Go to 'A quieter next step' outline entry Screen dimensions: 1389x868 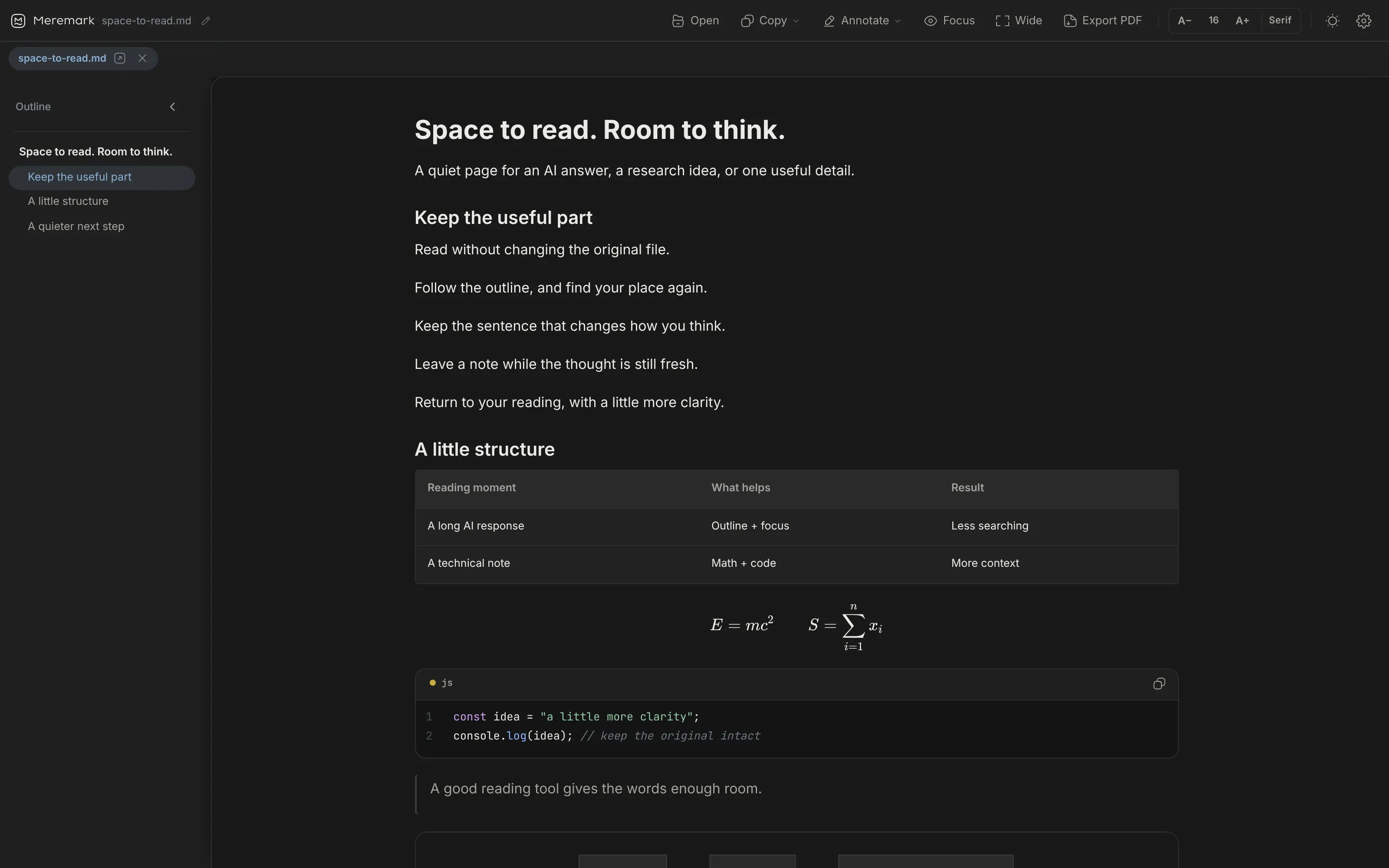(76, 226)
